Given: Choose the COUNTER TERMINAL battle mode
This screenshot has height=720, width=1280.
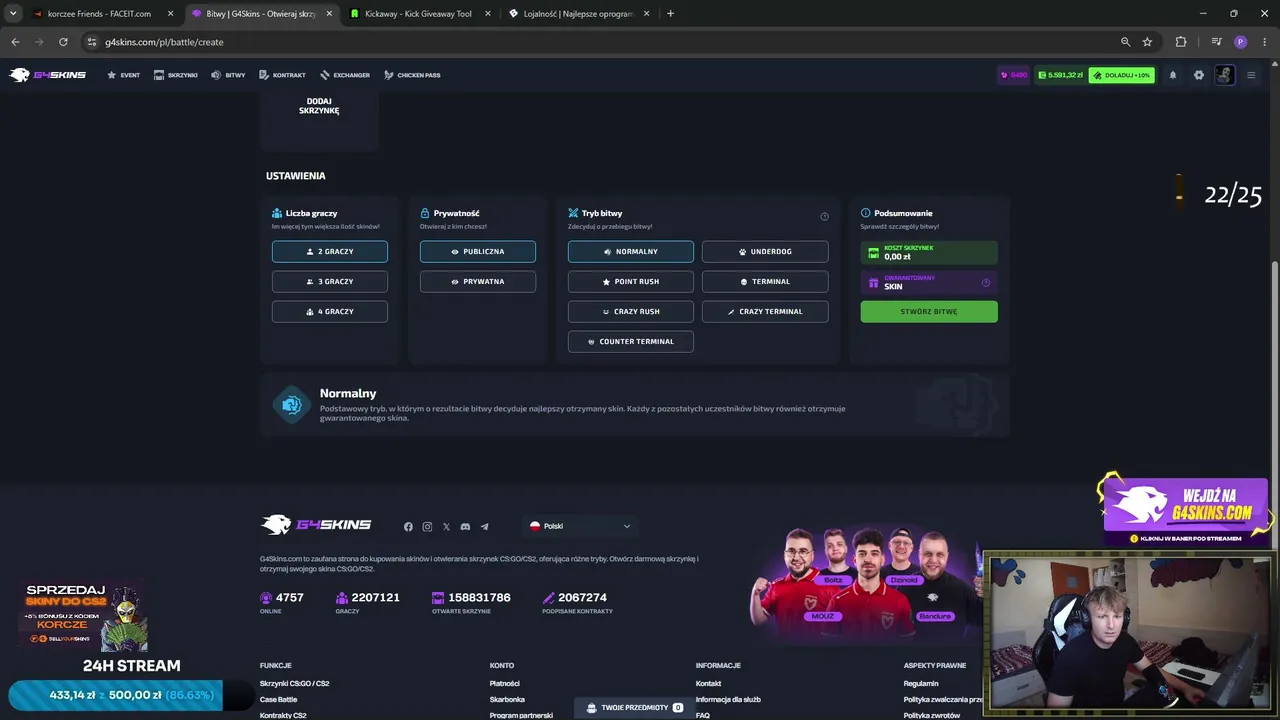Looking at the screenshot, I should (631, 342).
